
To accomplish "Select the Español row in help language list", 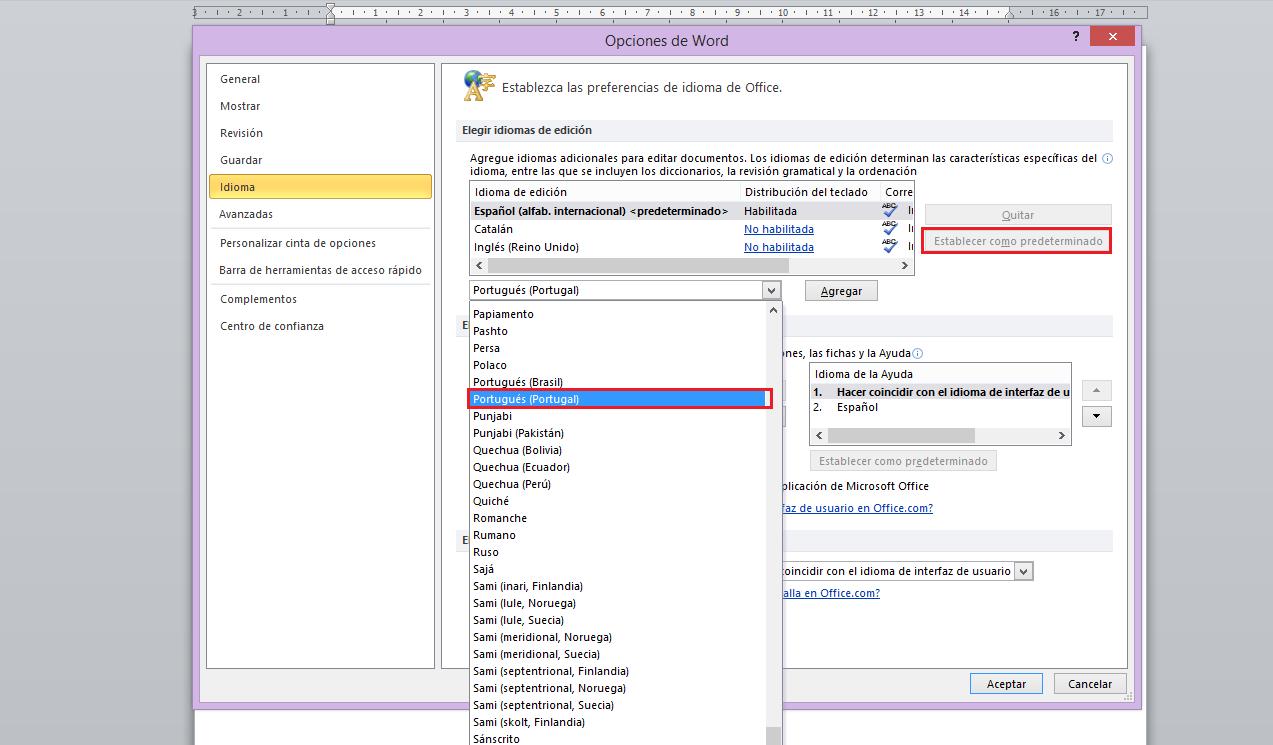I will [857, 407].
